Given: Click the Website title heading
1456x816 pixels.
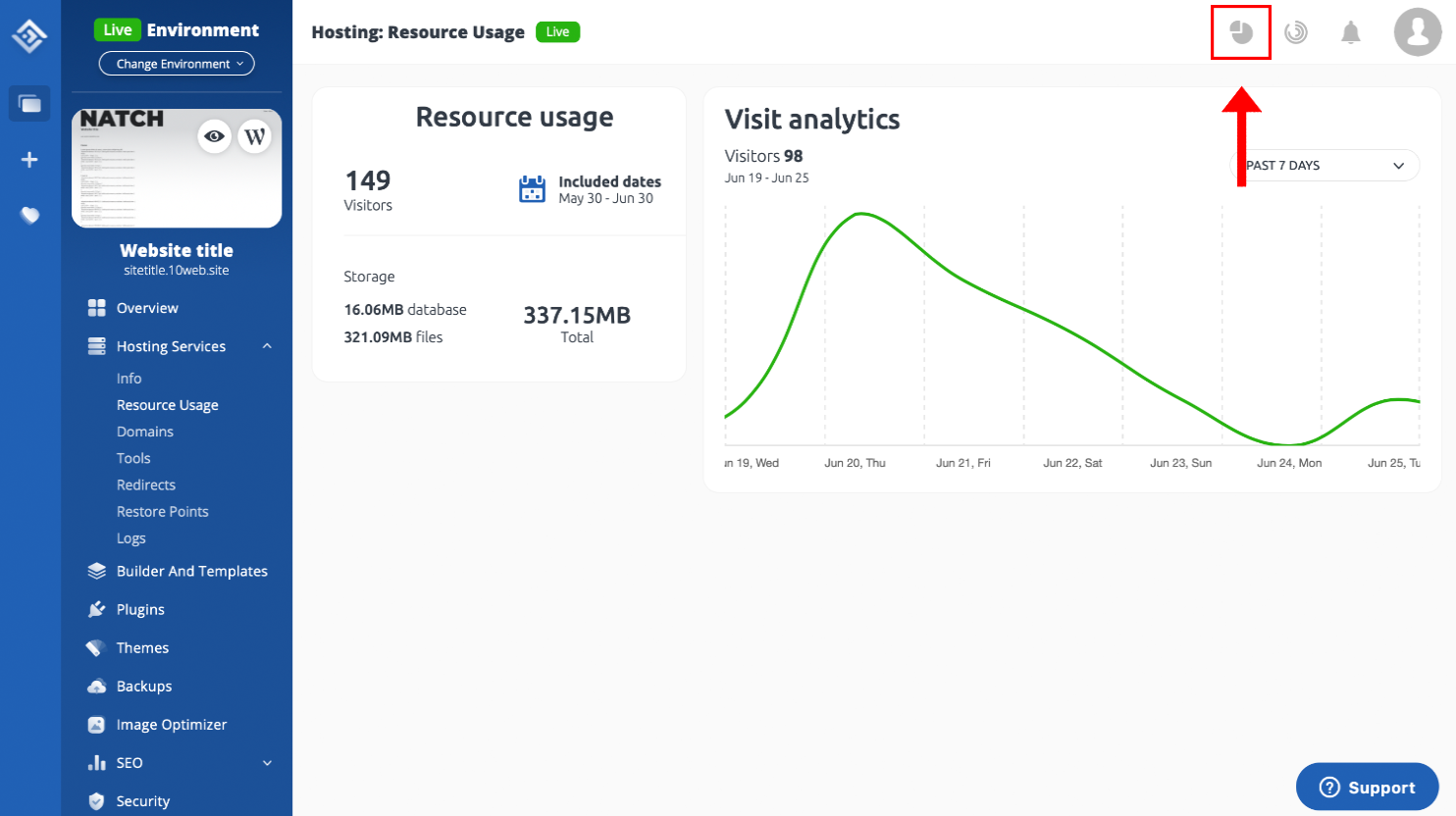Looking at the screenshot, I should click(x=177, y=250).
